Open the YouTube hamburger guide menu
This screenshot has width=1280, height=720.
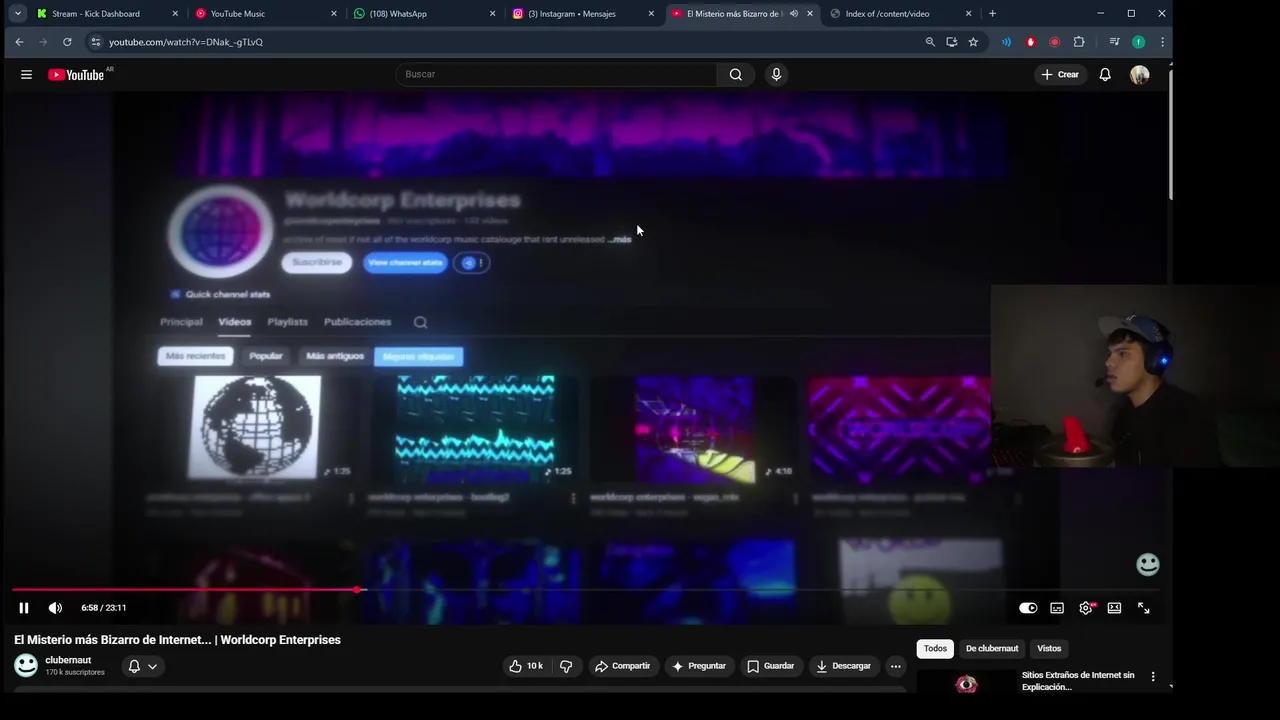tap(27, 74)
